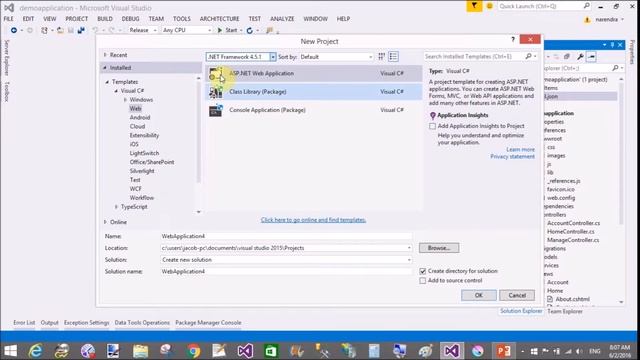The image size is (640, 360).
Task: Click the Solution name input field
Action: pyautogui.click(x=286, y=271)
